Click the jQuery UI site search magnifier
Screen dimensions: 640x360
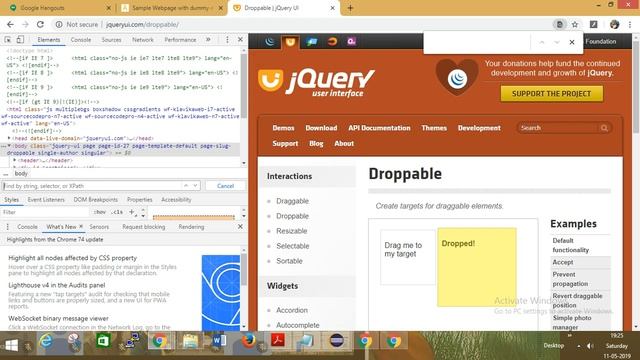click(604, 128)
